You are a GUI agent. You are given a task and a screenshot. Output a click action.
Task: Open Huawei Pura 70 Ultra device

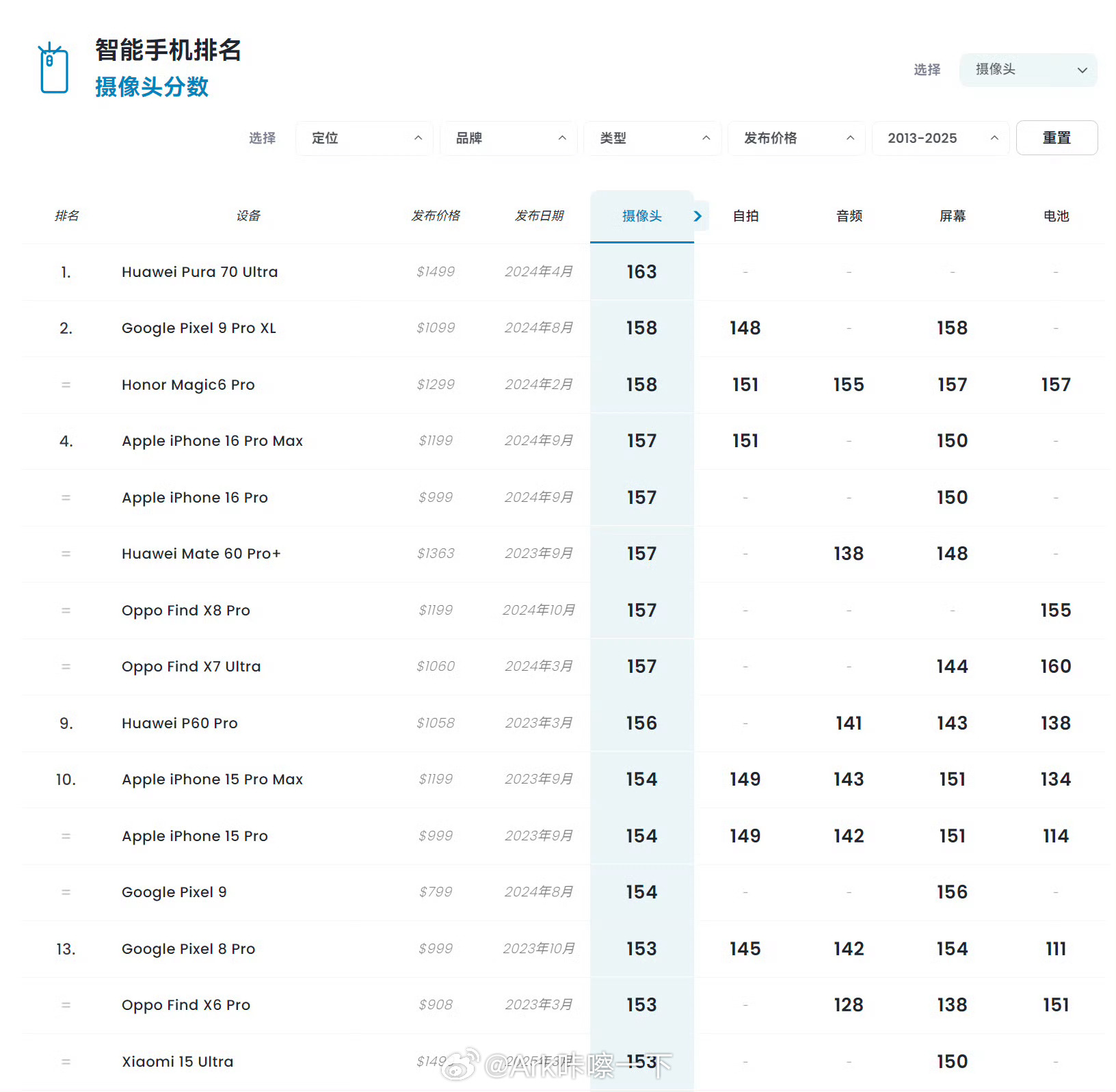pos(200,272)
